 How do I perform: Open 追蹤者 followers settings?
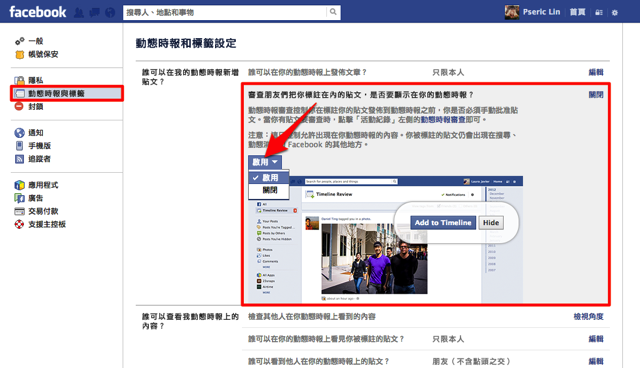coord(40,159)
